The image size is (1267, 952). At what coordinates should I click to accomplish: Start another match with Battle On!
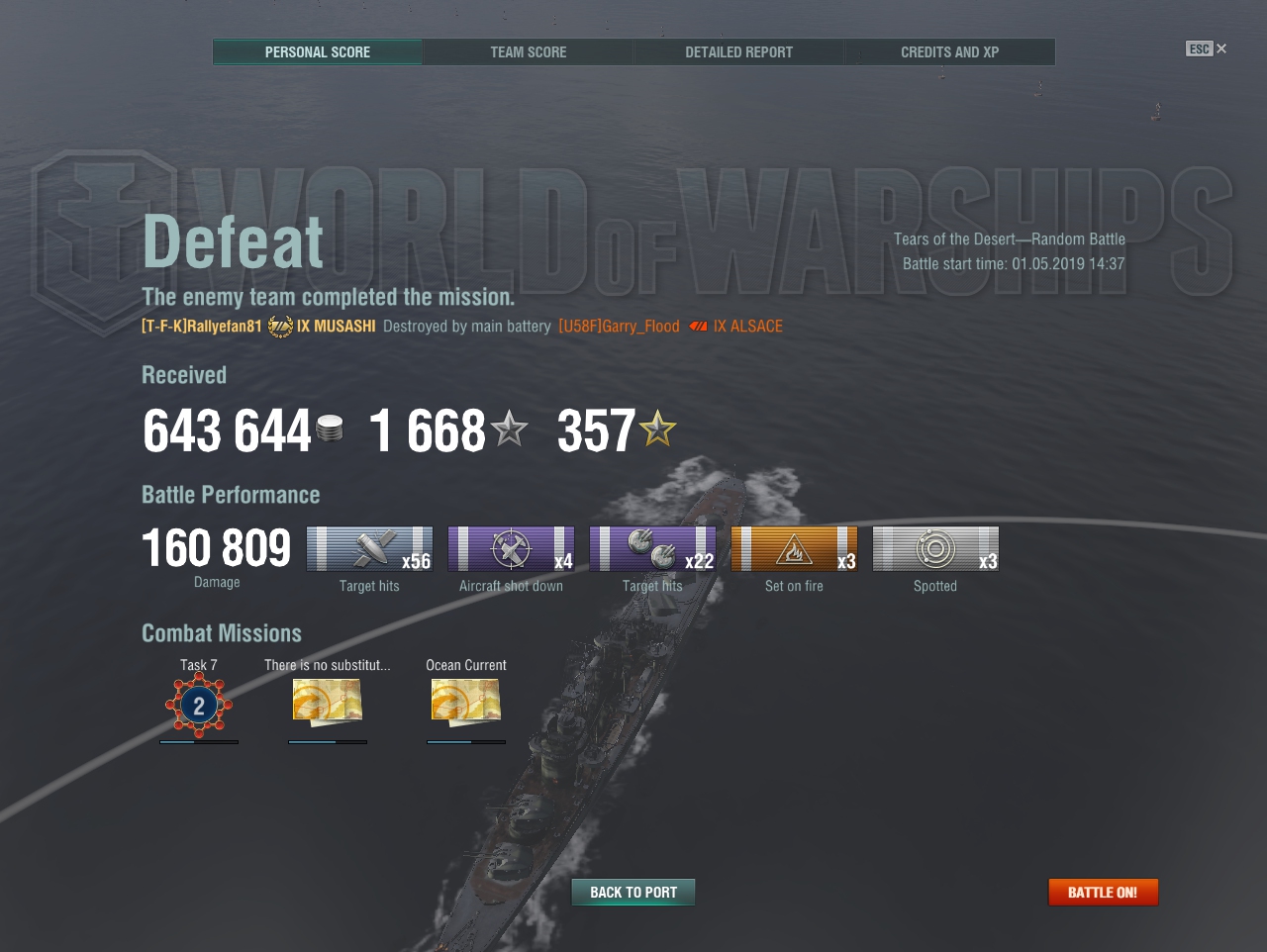click(x=1103, y=893)
